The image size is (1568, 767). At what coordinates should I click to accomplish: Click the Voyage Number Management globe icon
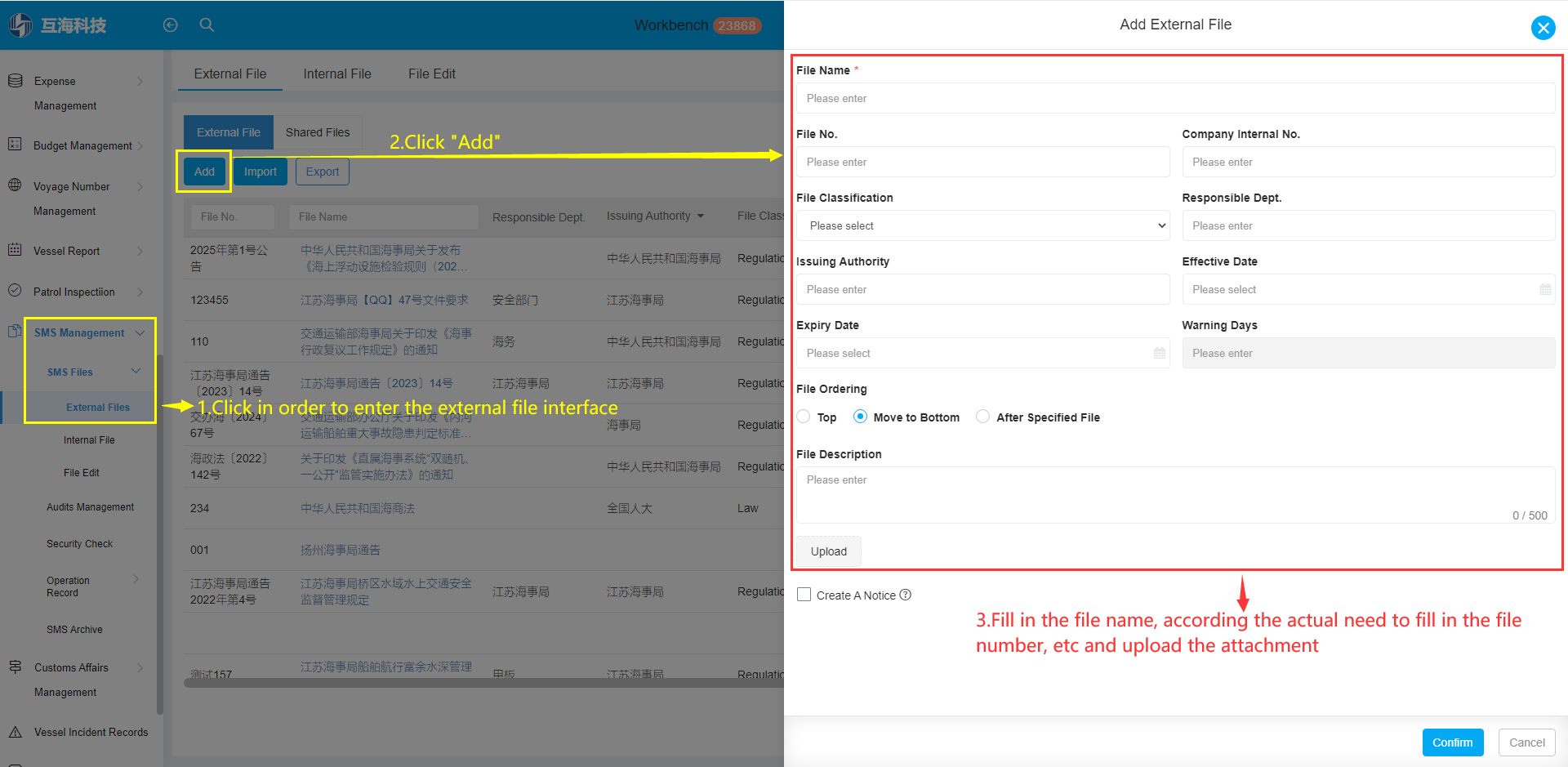point(15,185)
